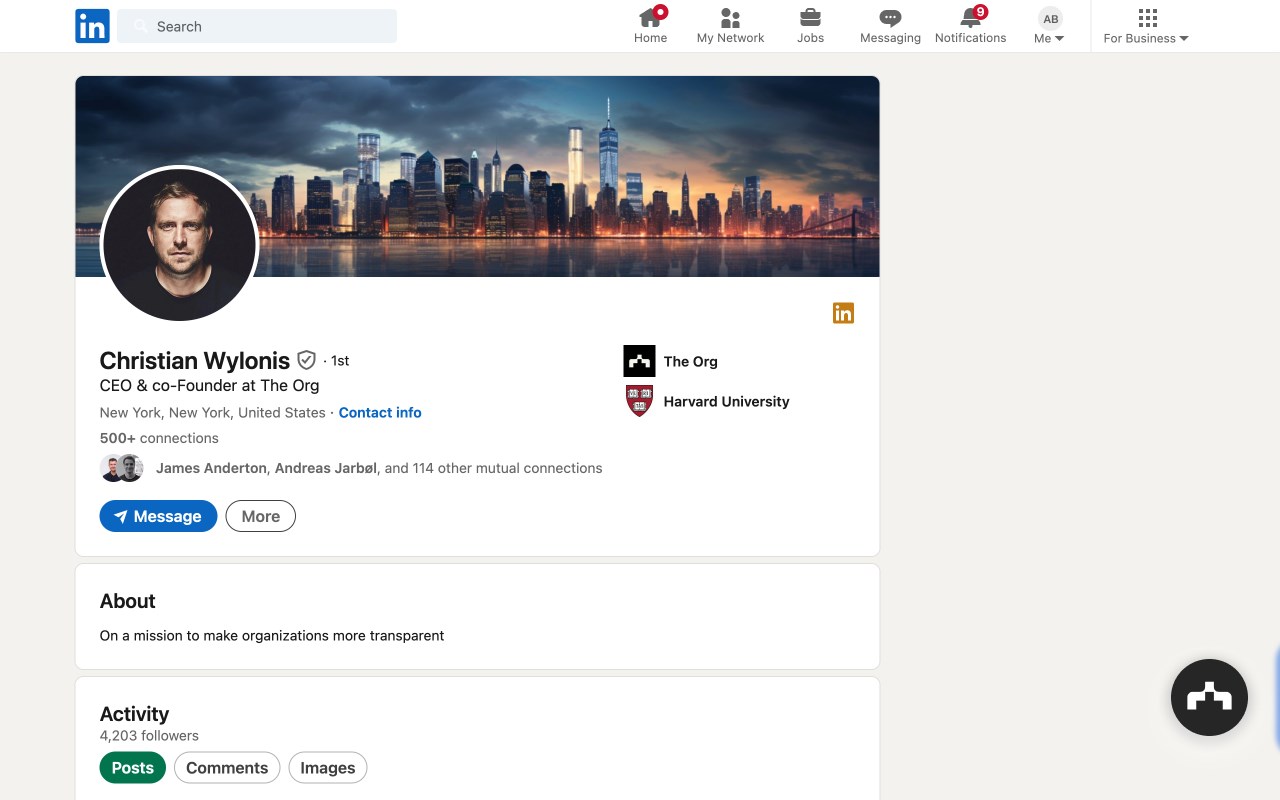Click the search magnifier icon
1280x800 pixels.
pyautogui.click(x=141, y=27)
